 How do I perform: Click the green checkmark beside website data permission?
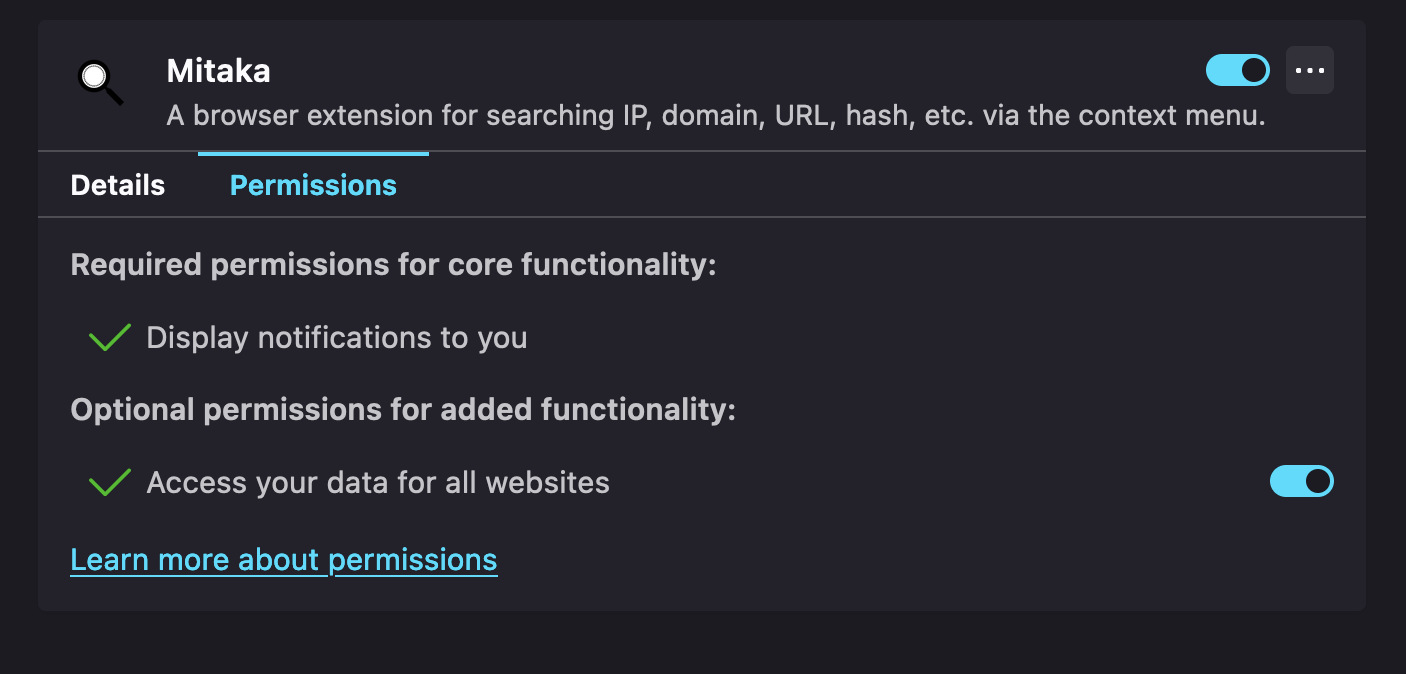click(108, 481)
